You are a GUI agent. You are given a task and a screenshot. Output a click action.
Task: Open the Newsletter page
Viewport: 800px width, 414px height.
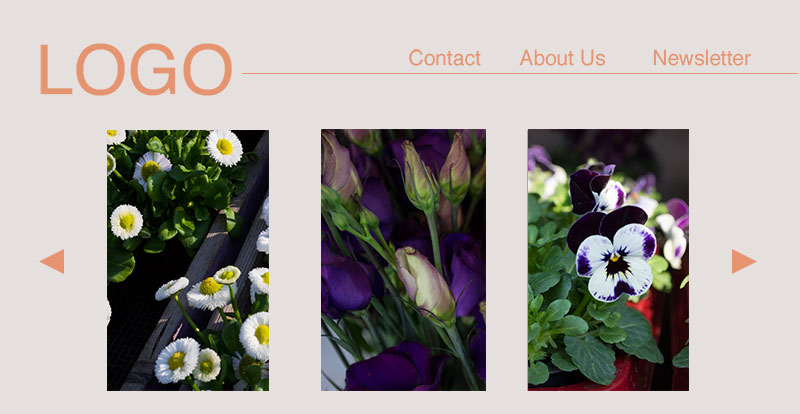click(x=702, y=58)
